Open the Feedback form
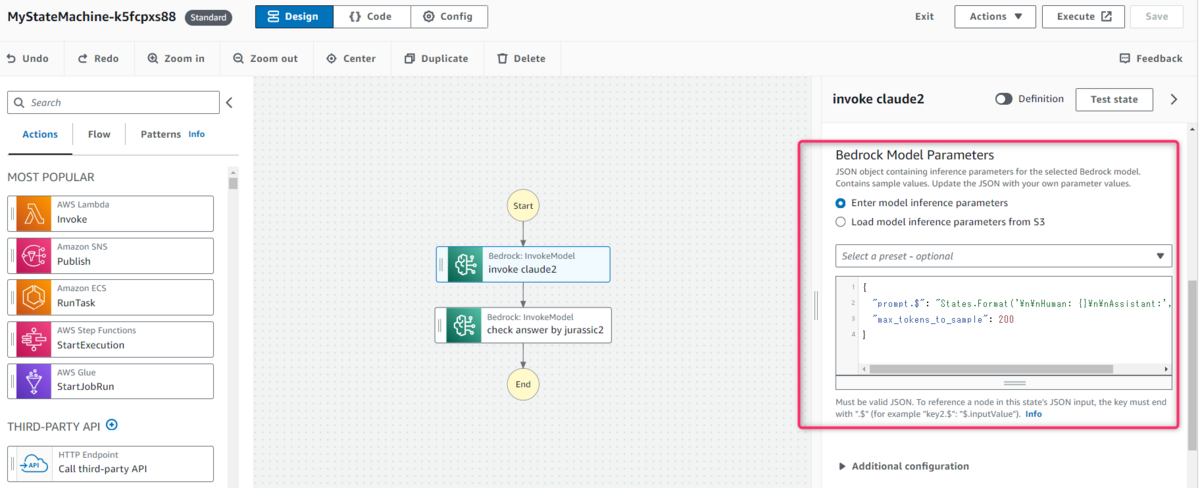This screenshot has height=488, width=1200. coord(1151,58)
